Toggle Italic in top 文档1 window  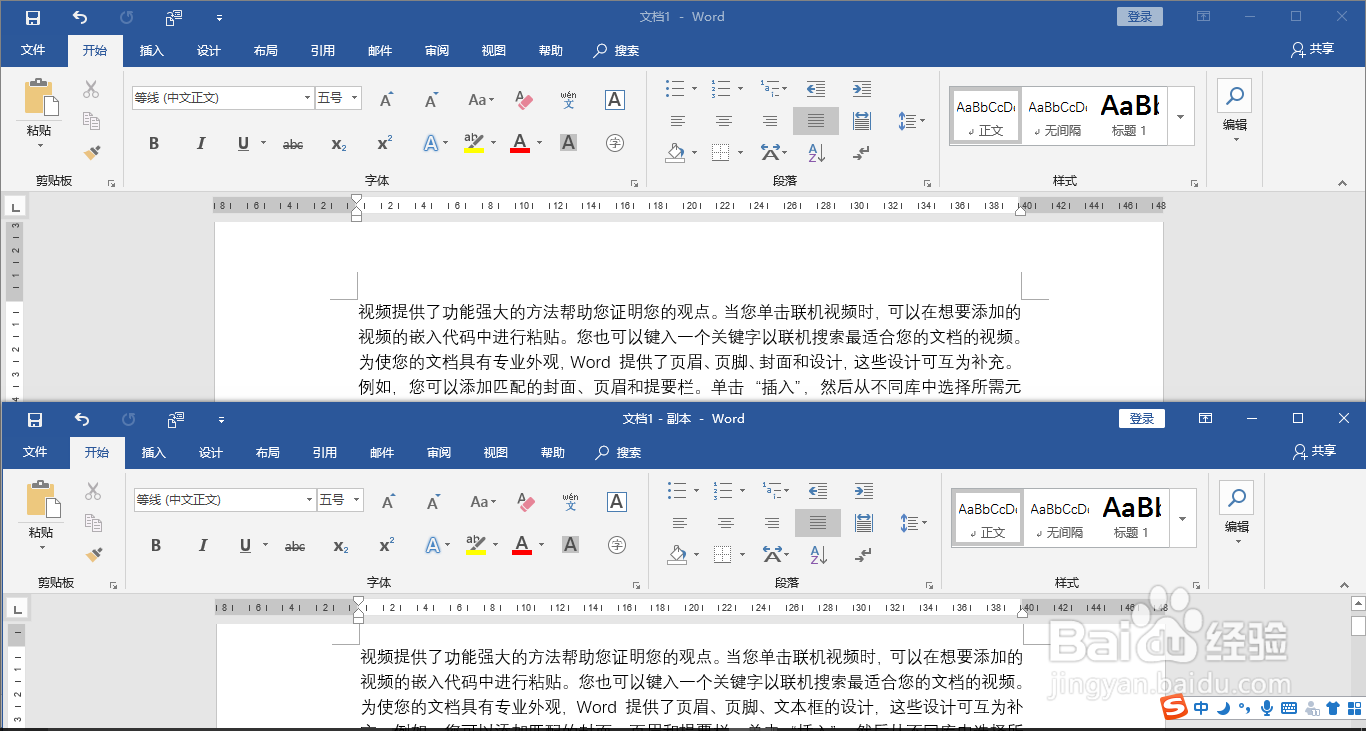tap(200, 143)
